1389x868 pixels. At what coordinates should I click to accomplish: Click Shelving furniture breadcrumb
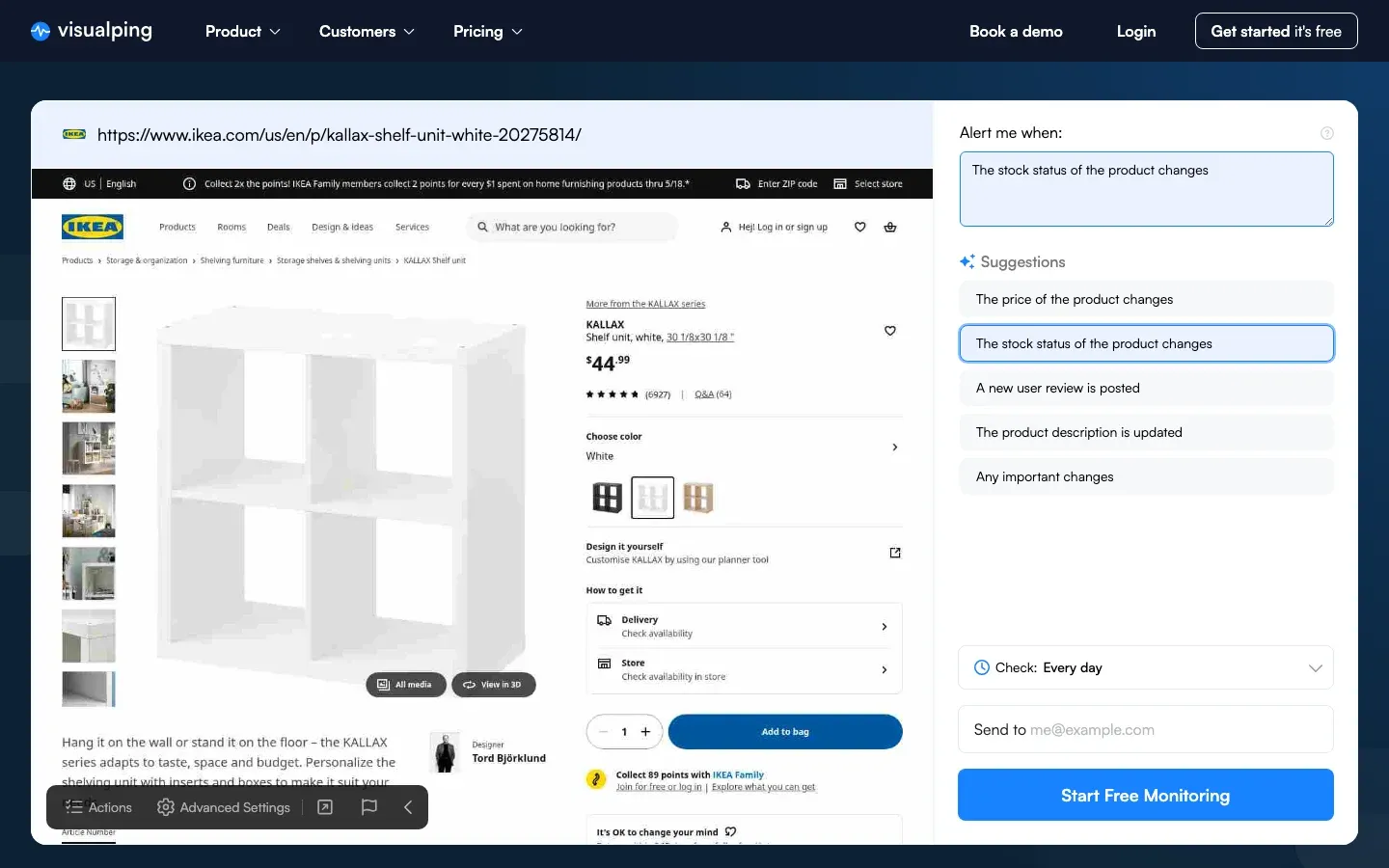(x=231, y=260)
